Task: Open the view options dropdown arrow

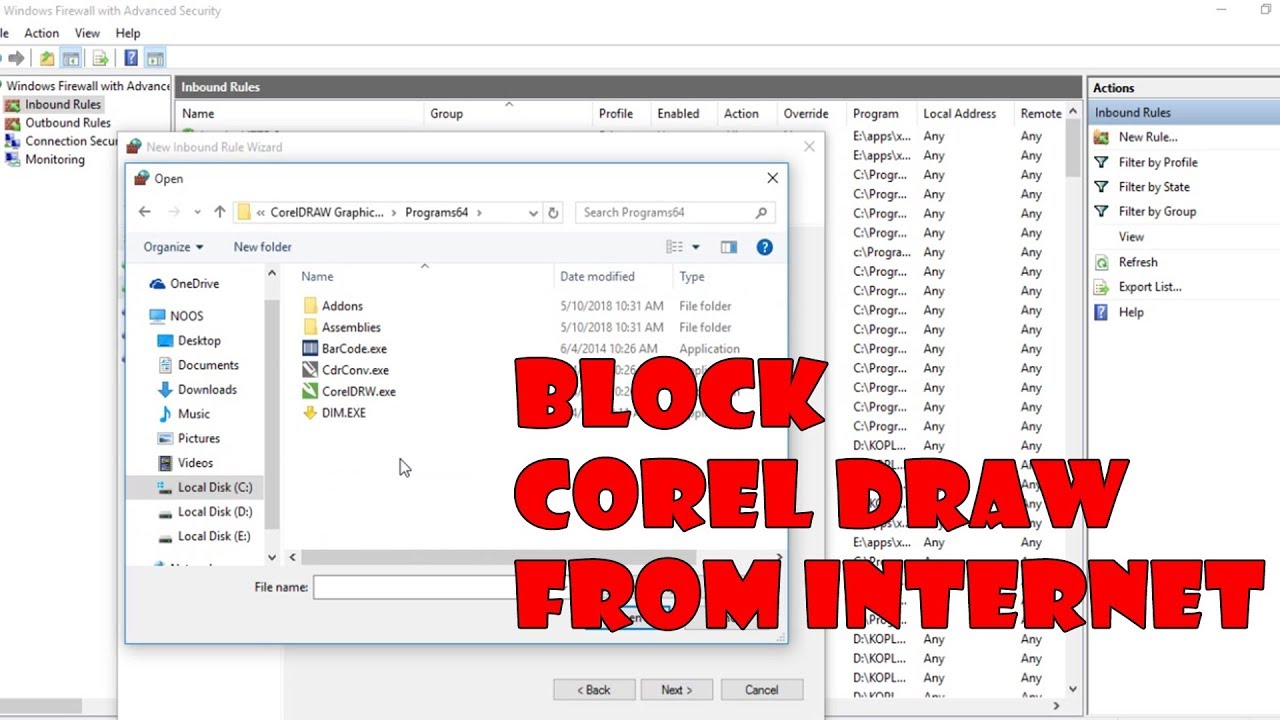Action: coord(696,247)
